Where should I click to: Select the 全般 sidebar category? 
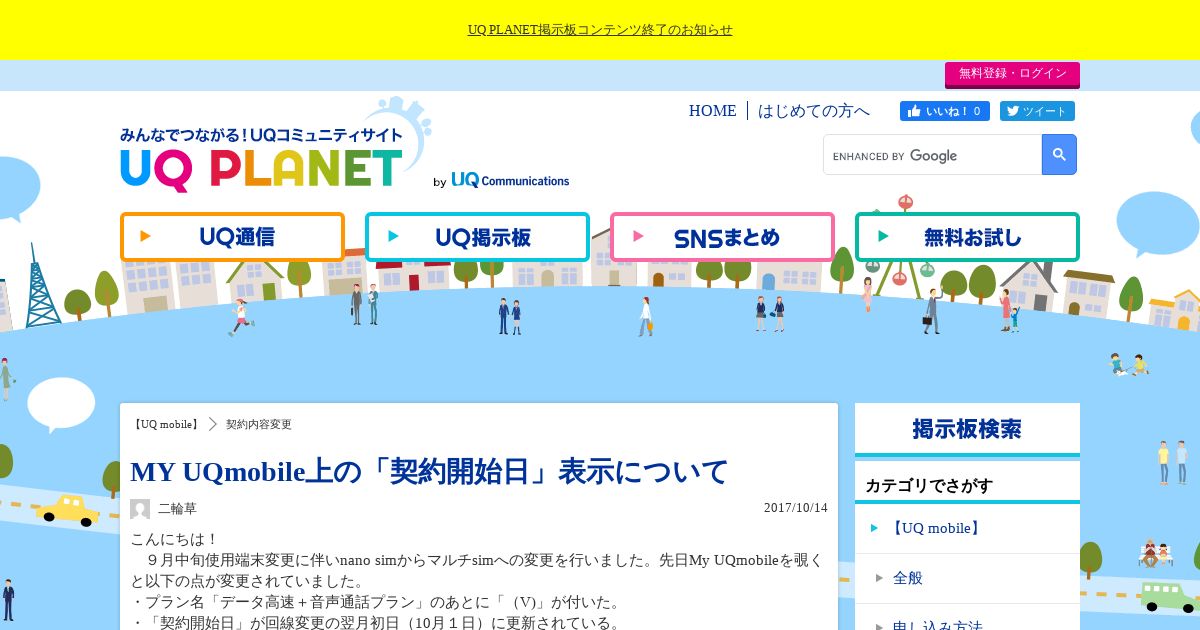tap(908, 577)
